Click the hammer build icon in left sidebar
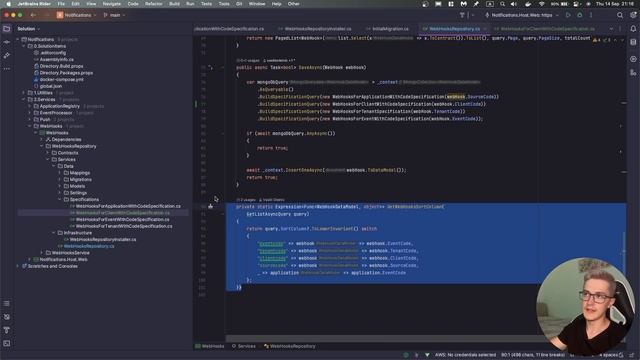Image resolution: width=640 pixels, height=360 pixels. (7, 56)
